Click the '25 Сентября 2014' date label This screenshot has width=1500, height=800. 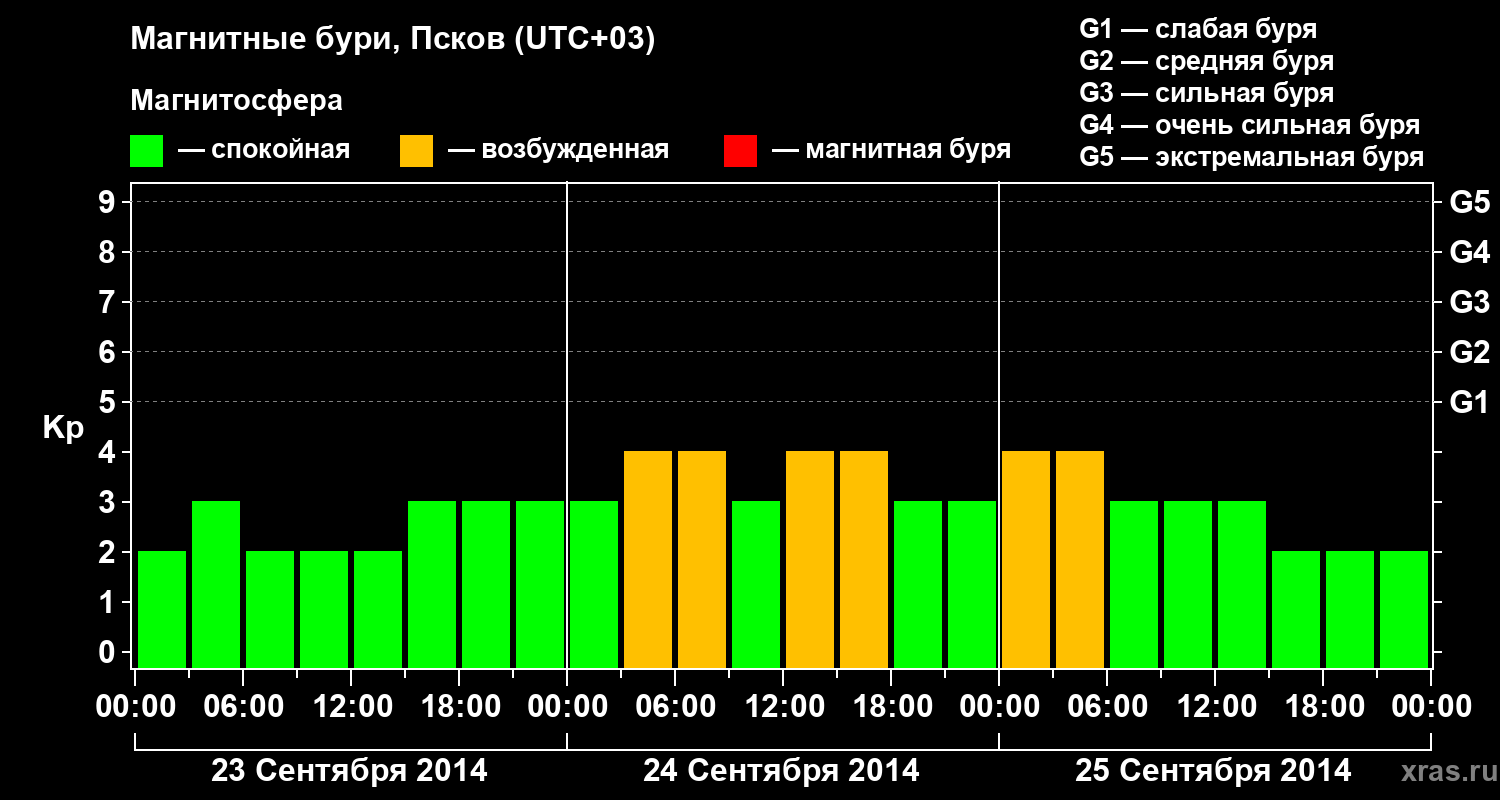(x=1213, y=770)
